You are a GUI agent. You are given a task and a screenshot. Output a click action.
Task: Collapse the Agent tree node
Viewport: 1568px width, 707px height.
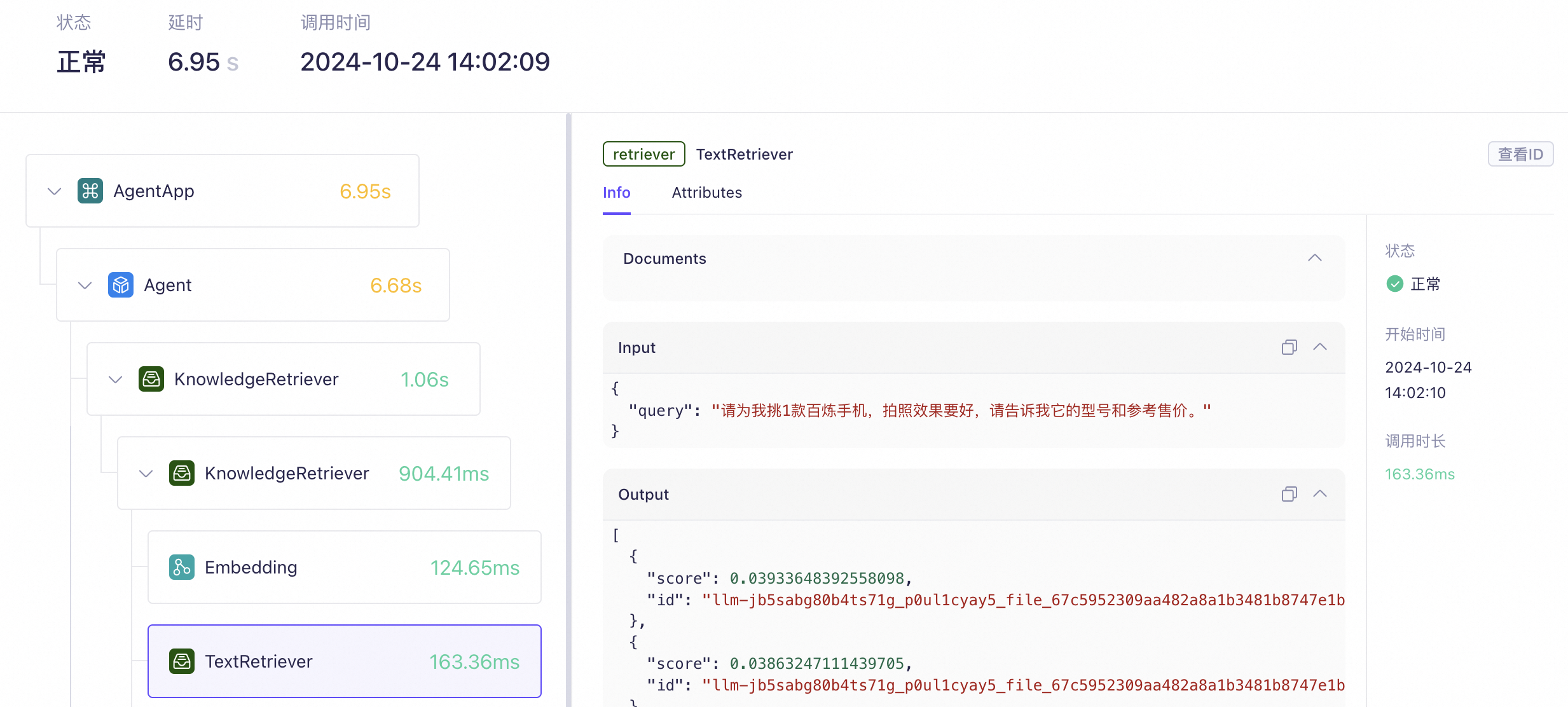tap(85, 285)
